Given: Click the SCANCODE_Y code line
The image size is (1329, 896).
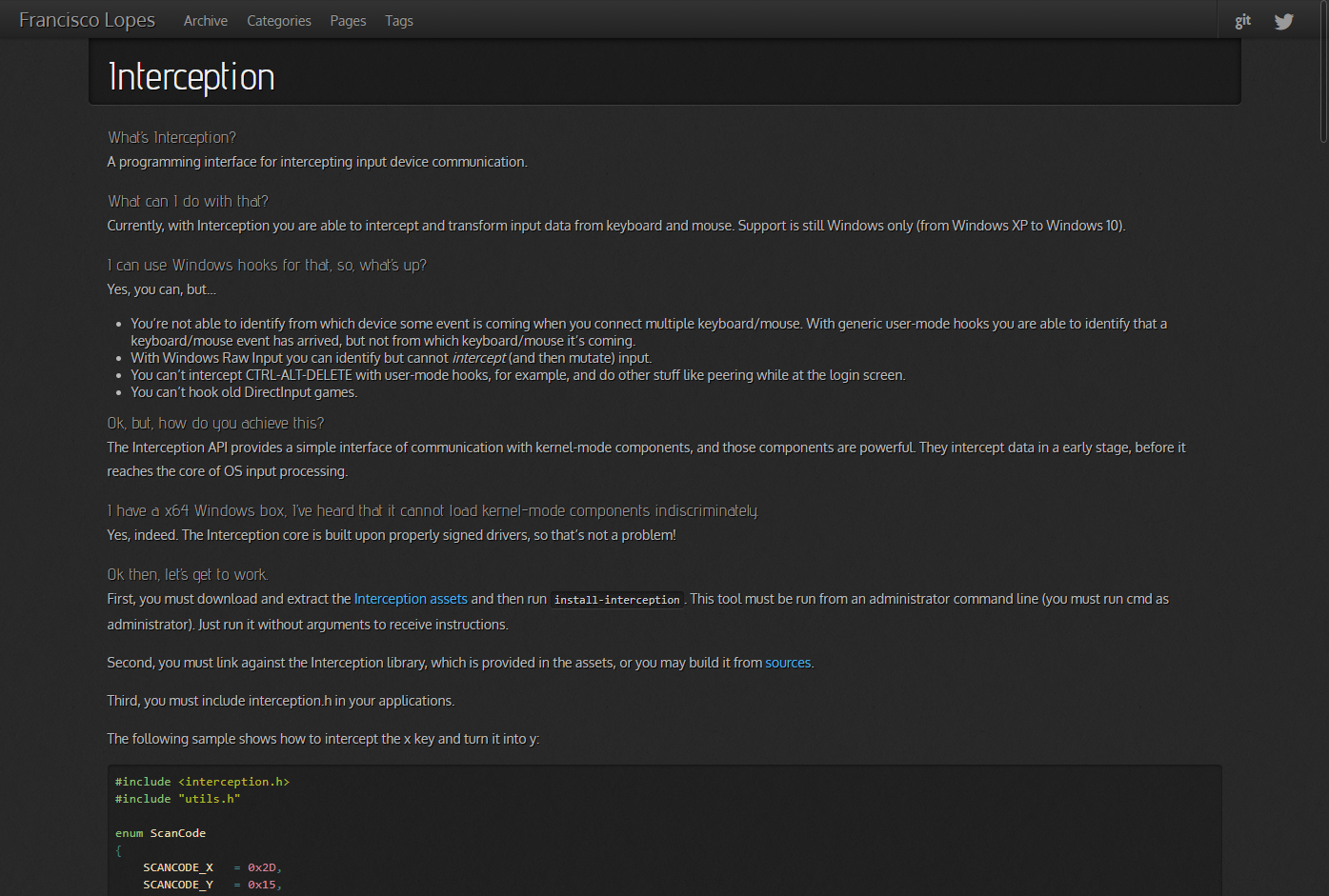Looking at the screenshot, I should 212,885.
